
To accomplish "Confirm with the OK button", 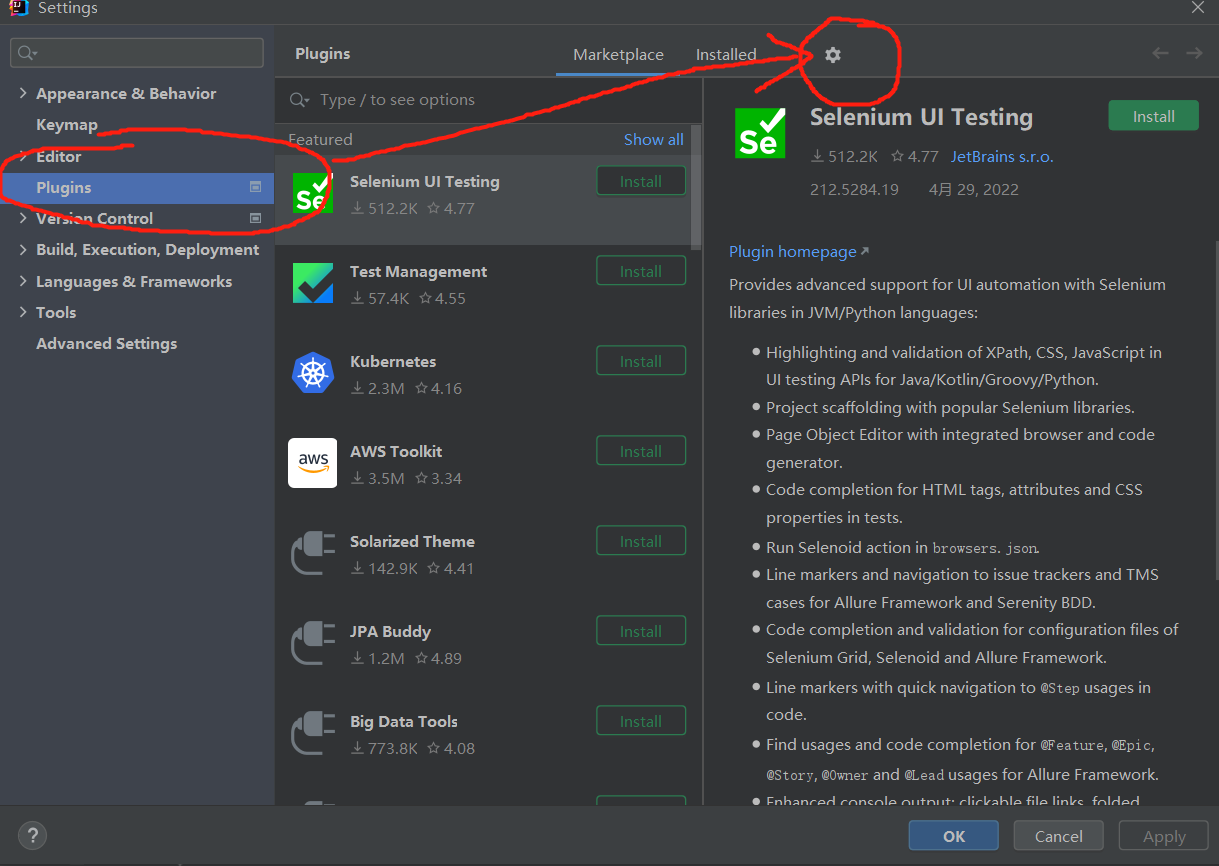I will (954, 836).
